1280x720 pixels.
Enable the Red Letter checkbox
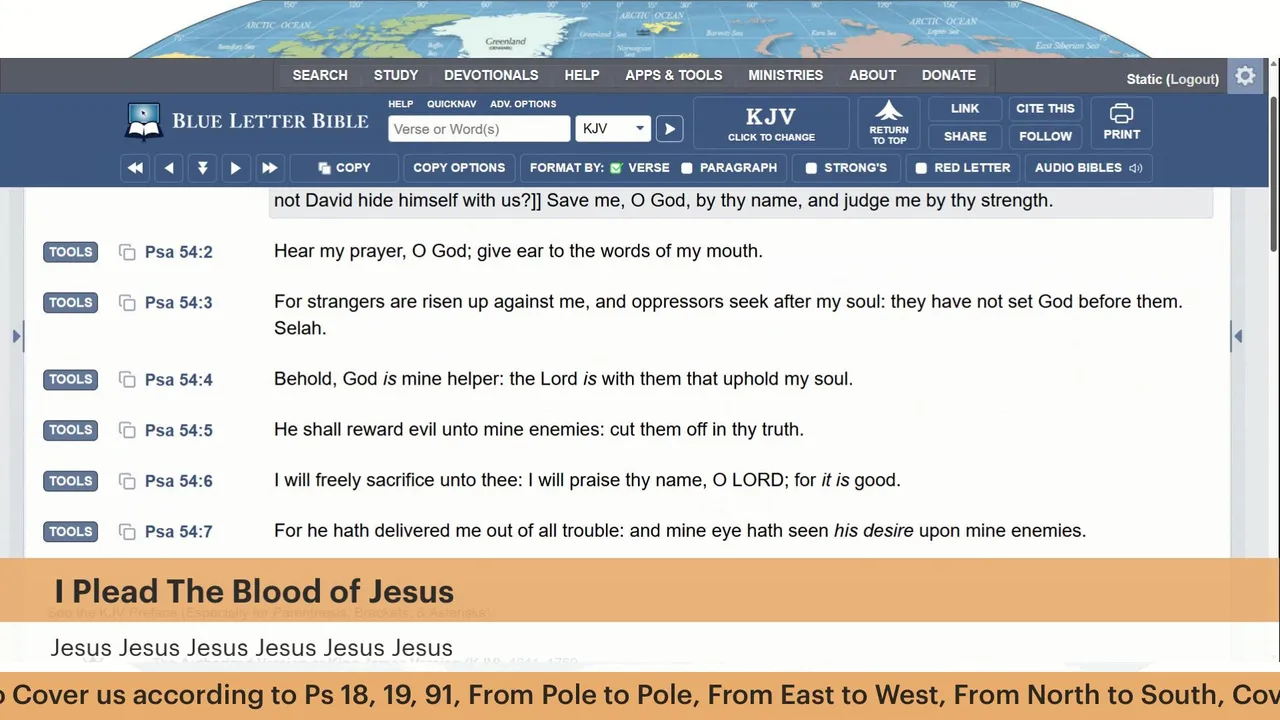[x=921, y=168]
